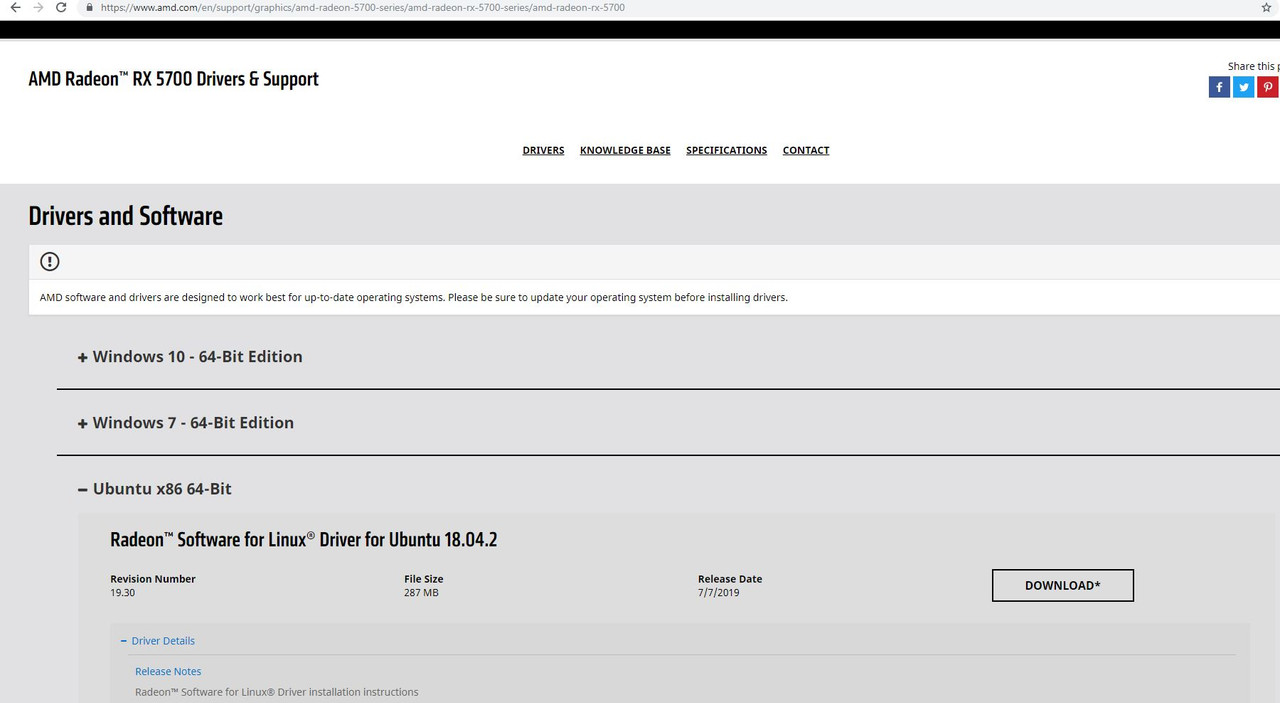The height and width of the screenshot is (703, 1280).
Task: Click Radeon Software for Linux Driver heading
Action: coord(304,540)
